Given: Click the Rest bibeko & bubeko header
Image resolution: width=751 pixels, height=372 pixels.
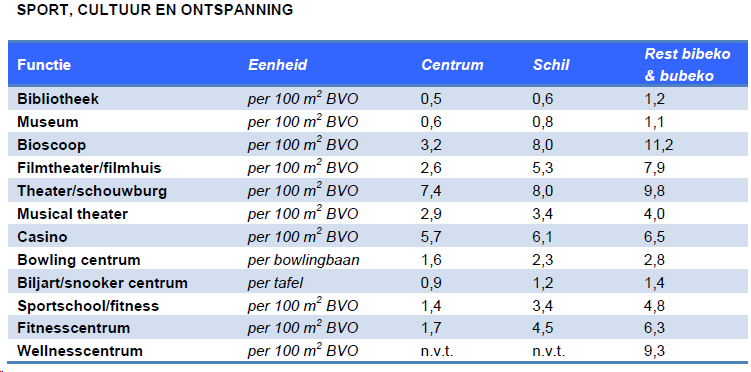Looking at the screenshot, I should click(687, 65).
